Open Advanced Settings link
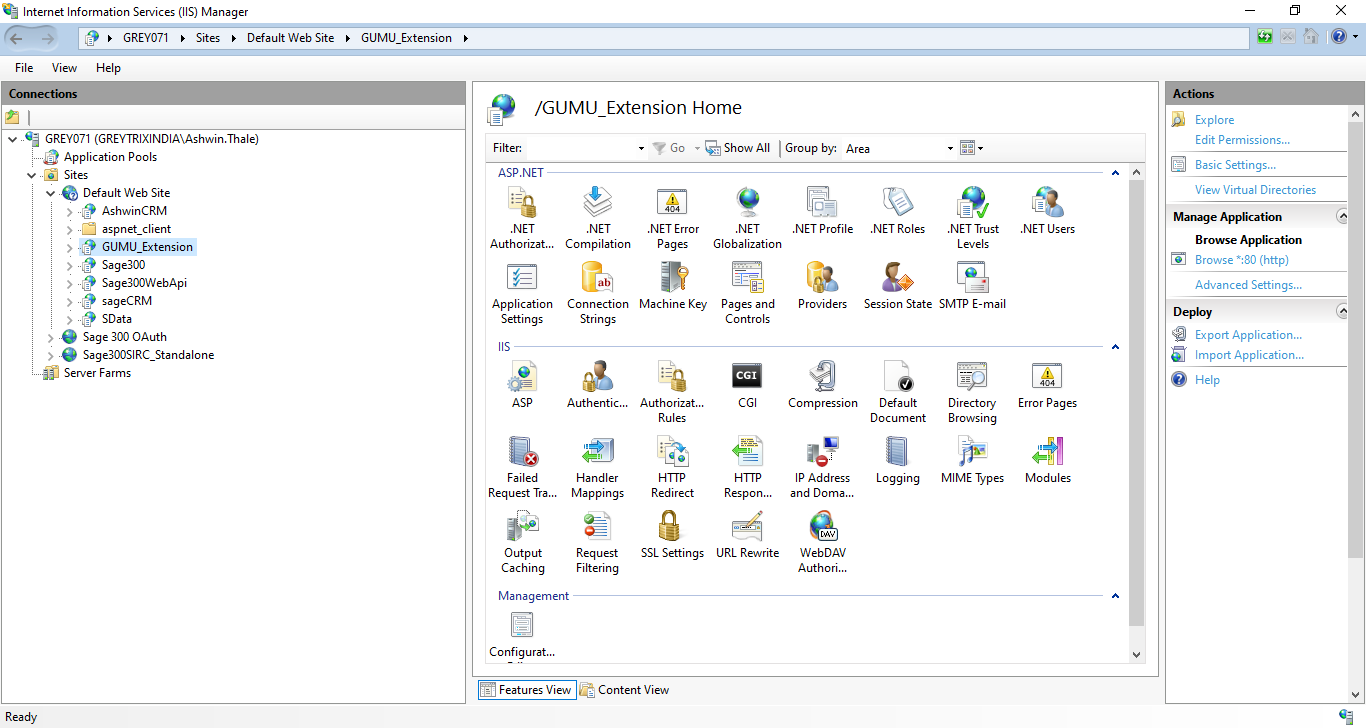 1248,285
